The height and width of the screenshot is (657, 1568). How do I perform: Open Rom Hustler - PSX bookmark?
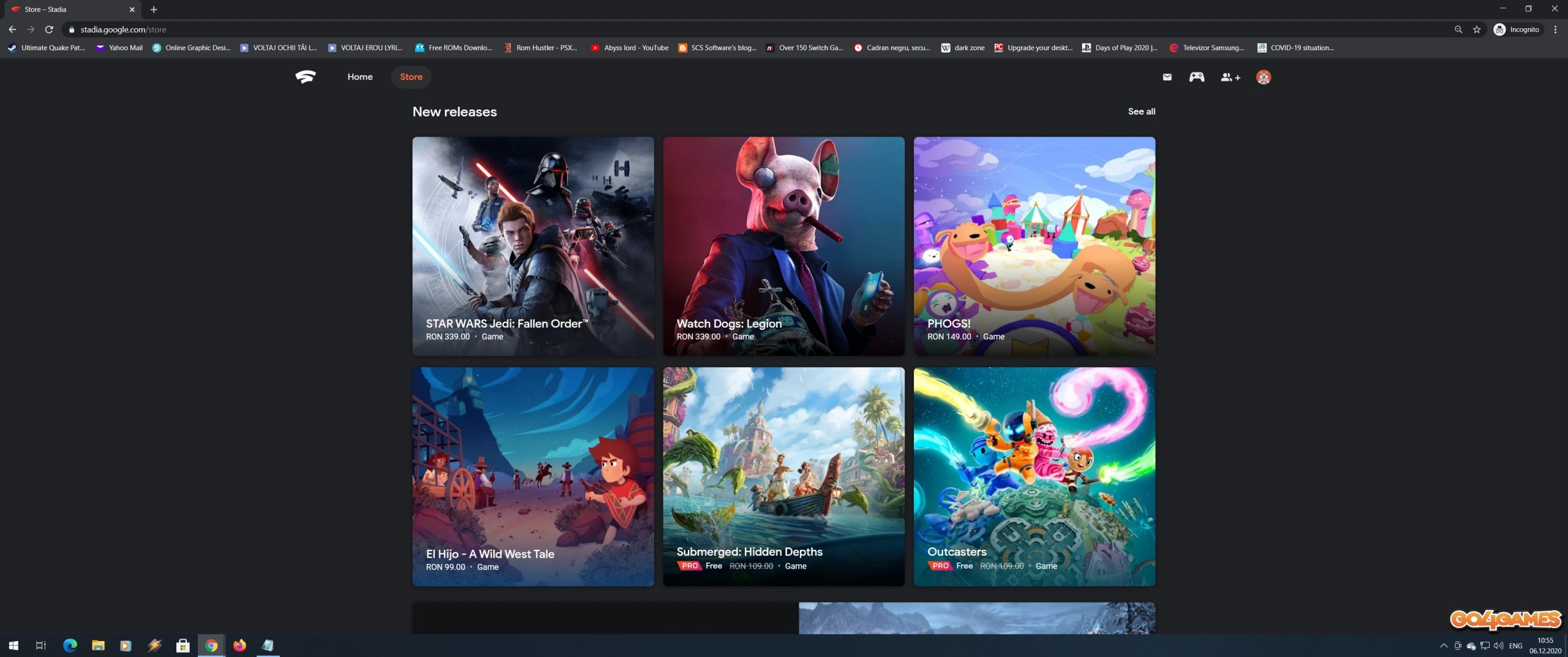pos(540,47)
